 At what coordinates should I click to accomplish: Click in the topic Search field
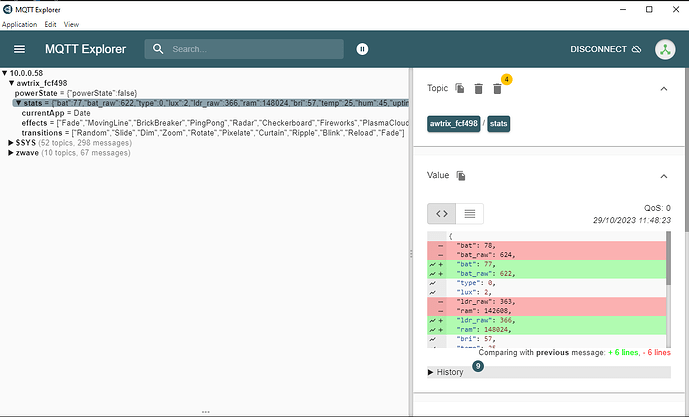click(x=250, y=49)
